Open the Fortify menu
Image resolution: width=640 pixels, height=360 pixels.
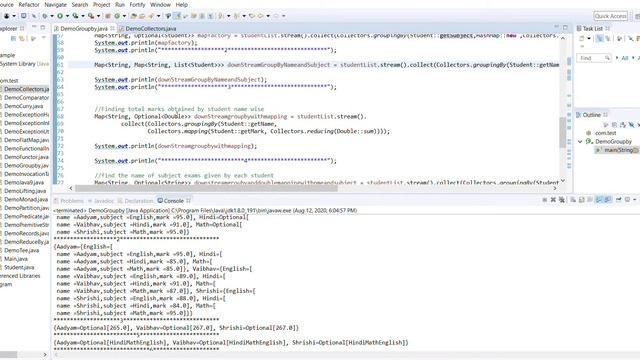(137, 5)
